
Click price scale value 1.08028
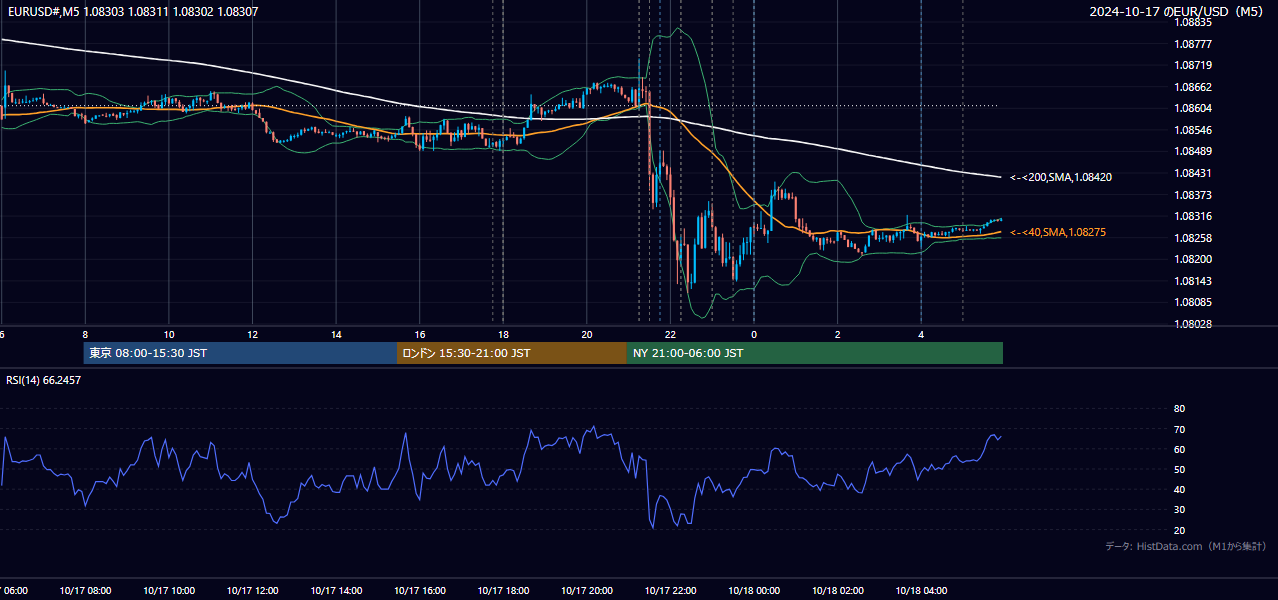(x=1193, y=324)
